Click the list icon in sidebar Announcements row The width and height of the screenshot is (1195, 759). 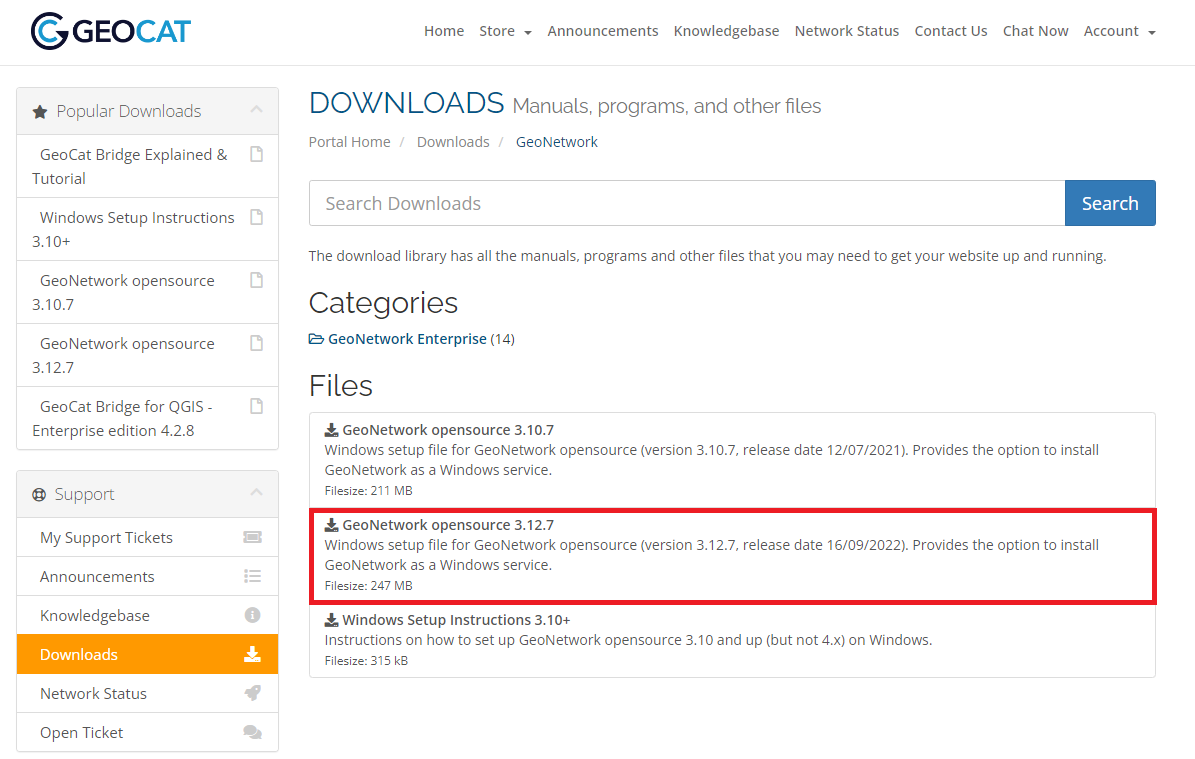click(x=252, y=576)
